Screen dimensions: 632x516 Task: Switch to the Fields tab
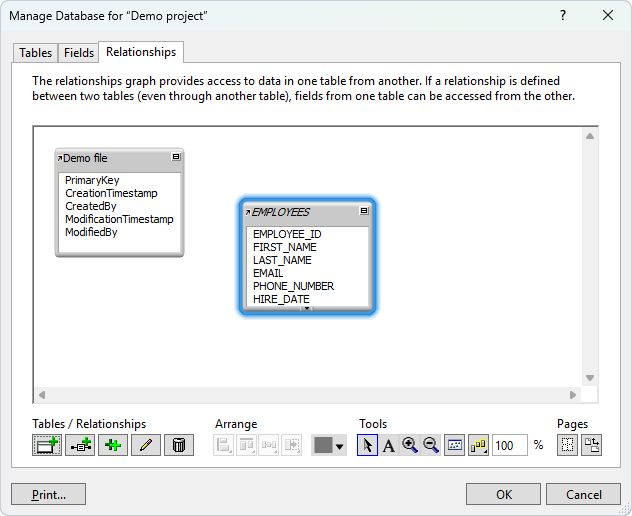point(79,53)
